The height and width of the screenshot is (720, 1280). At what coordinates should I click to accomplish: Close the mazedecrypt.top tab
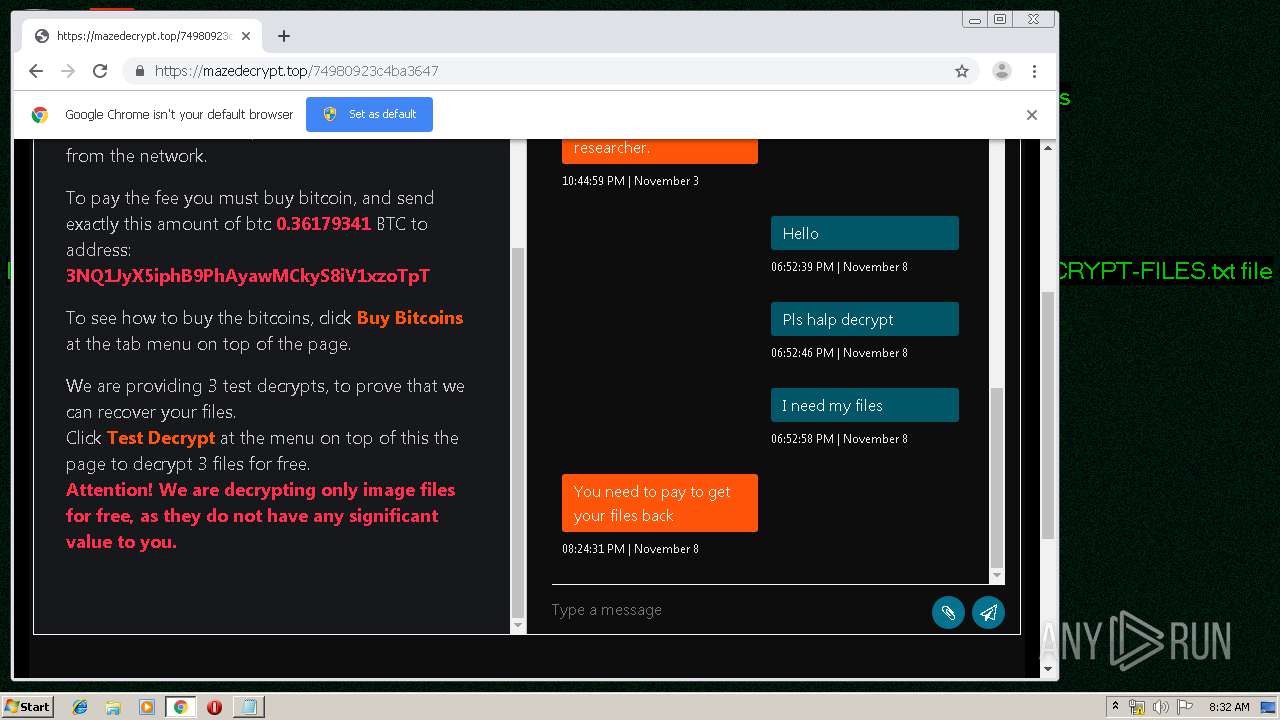(x=246, y=36)
